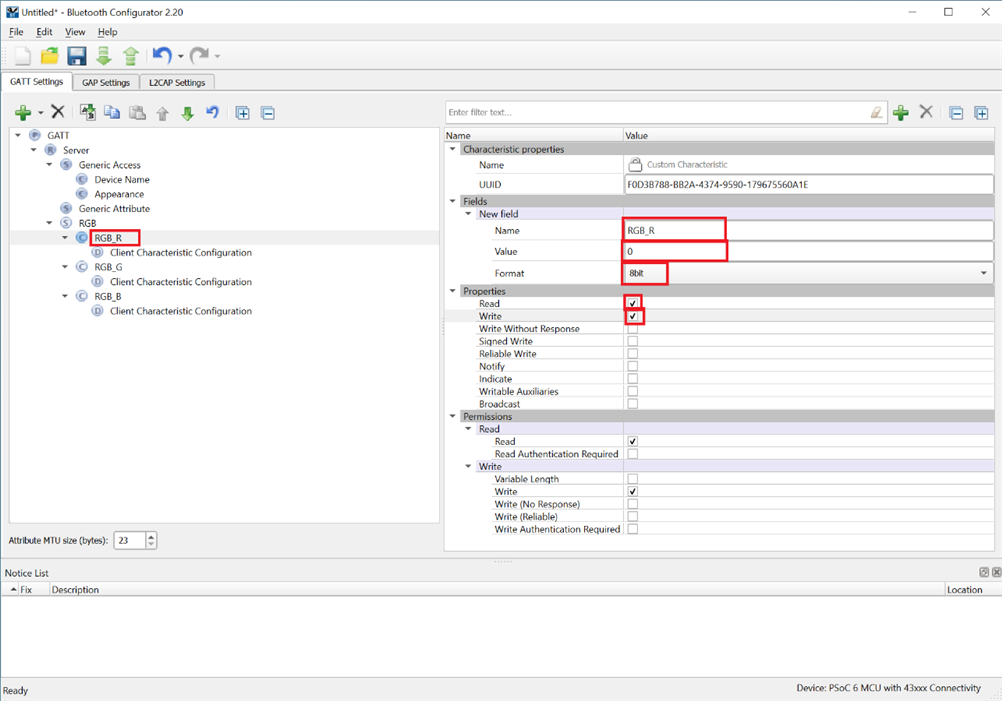Expand all tree nodes in GATT panel
Screen dimensions: 1002x701
pyautogui.click(x=242, y=113)
